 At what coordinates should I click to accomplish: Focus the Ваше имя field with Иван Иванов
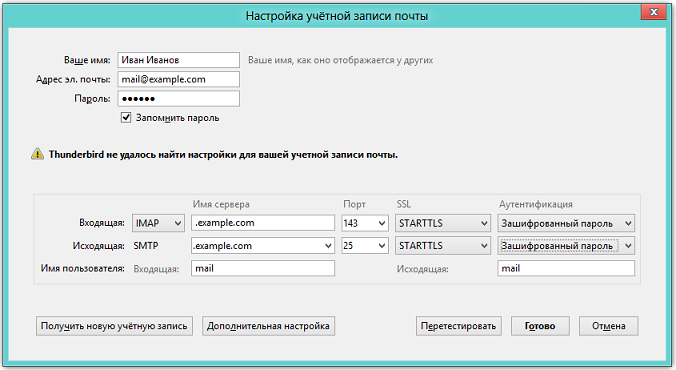tap(178, 60)
